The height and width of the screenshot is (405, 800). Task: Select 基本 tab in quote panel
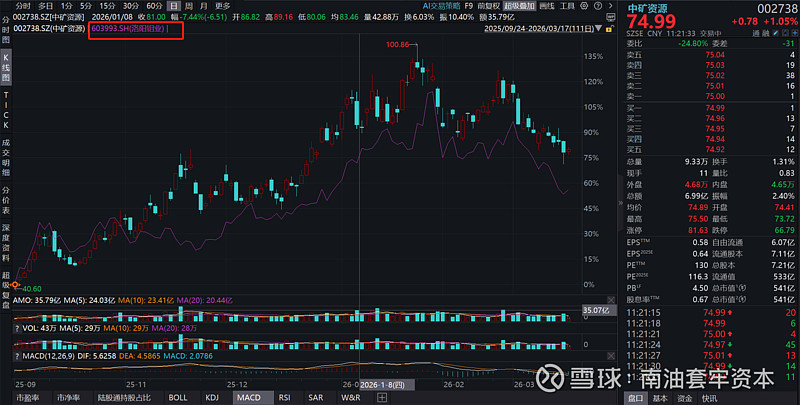click(x=660, y=398)
